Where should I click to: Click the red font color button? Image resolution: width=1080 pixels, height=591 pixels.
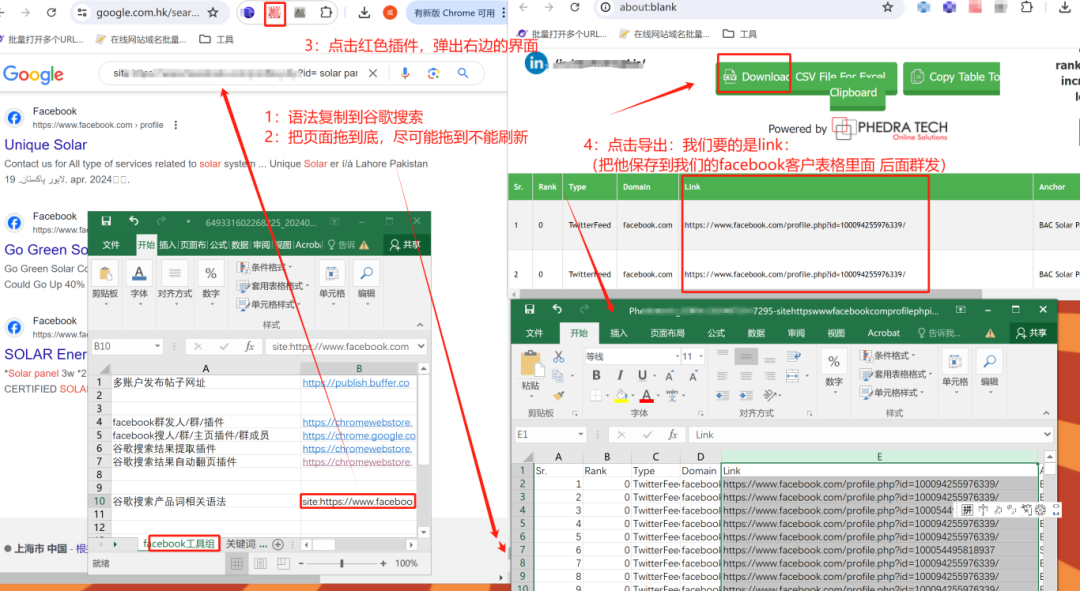coord(645,395)
